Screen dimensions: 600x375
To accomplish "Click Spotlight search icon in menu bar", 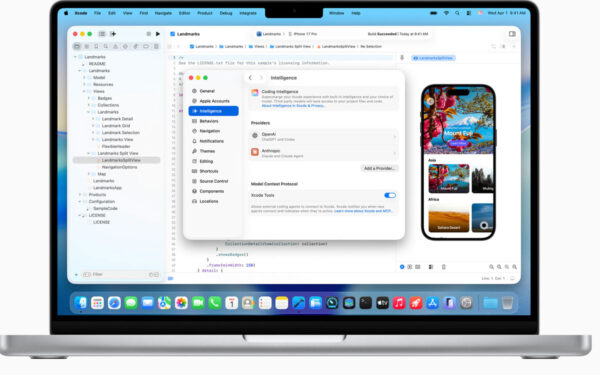I will click(x=457, y=13).
